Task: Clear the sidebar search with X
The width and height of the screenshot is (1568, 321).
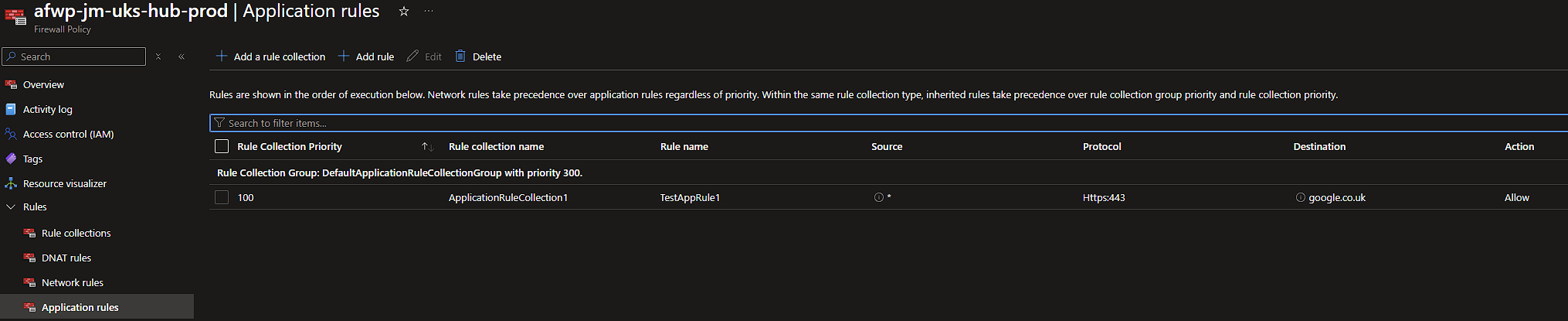Action: tap(158, 56)
